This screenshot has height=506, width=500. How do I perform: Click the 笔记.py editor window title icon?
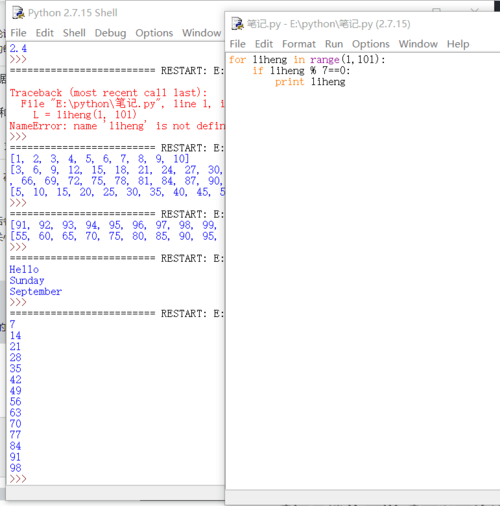[x=238, y=24]
